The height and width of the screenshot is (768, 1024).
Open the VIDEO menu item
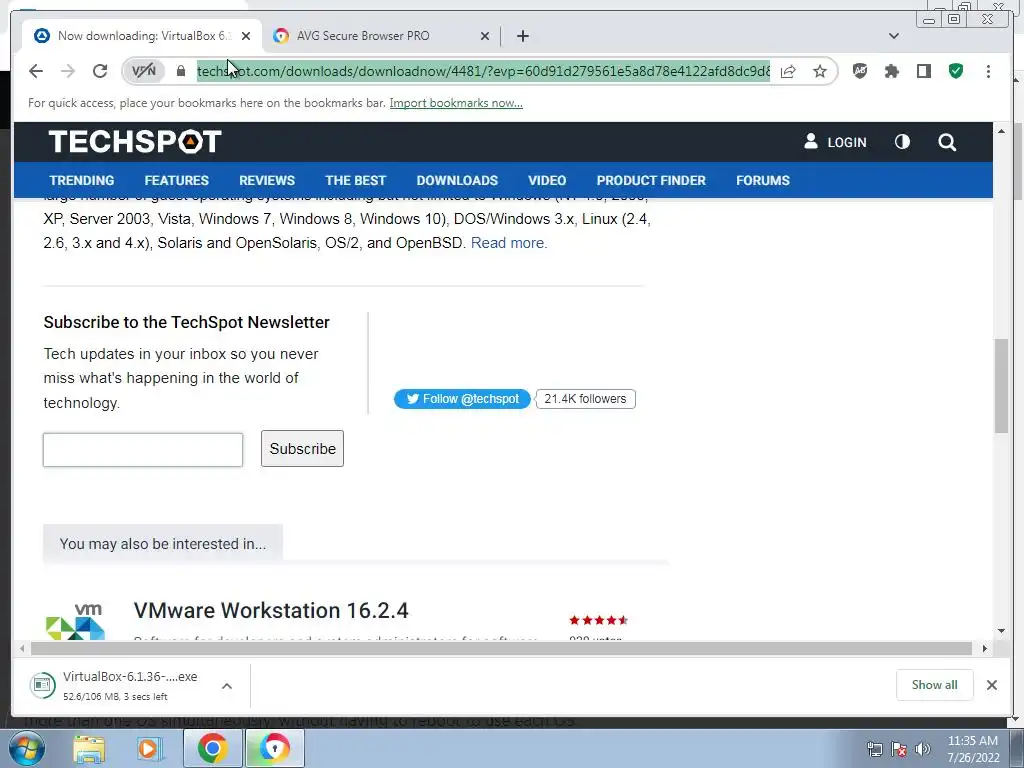pyautogui.click(x=547, y=180)
